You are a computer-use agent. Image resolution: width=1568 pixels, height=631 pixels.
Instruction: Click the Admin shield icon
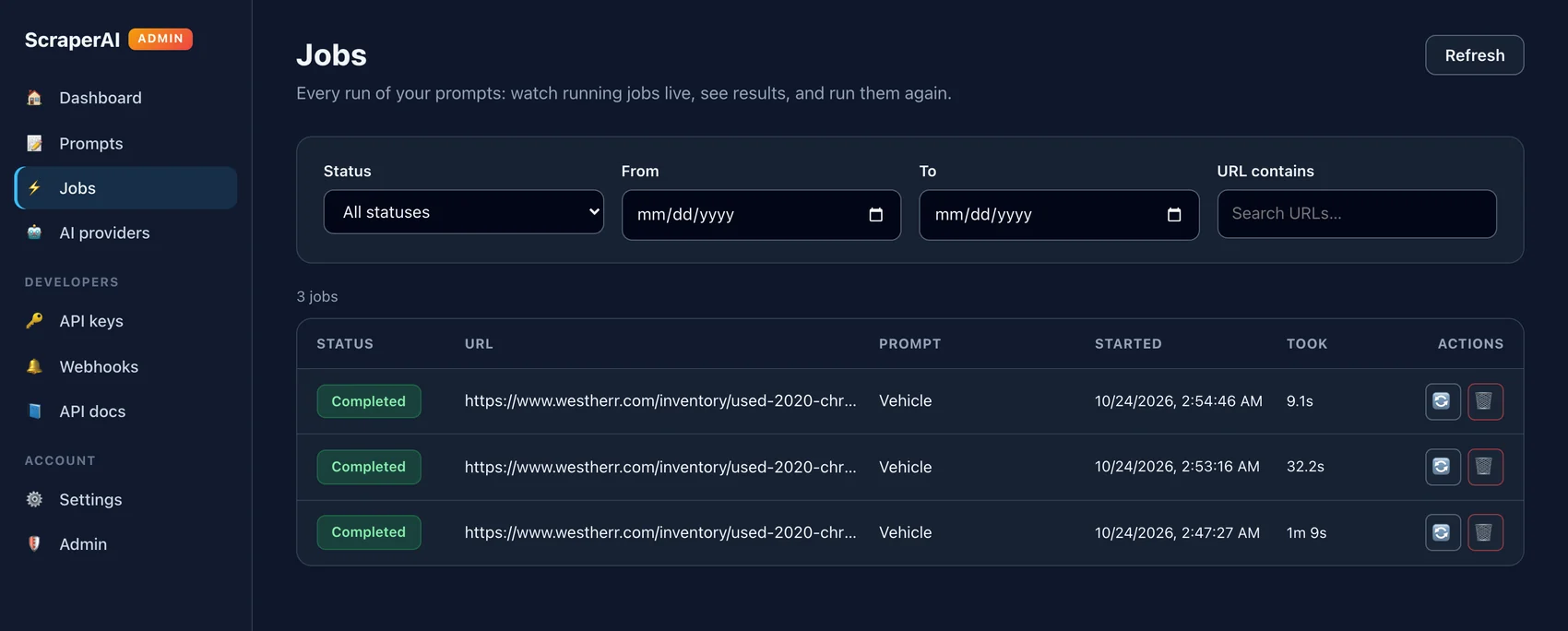click(x=34, y=544)
